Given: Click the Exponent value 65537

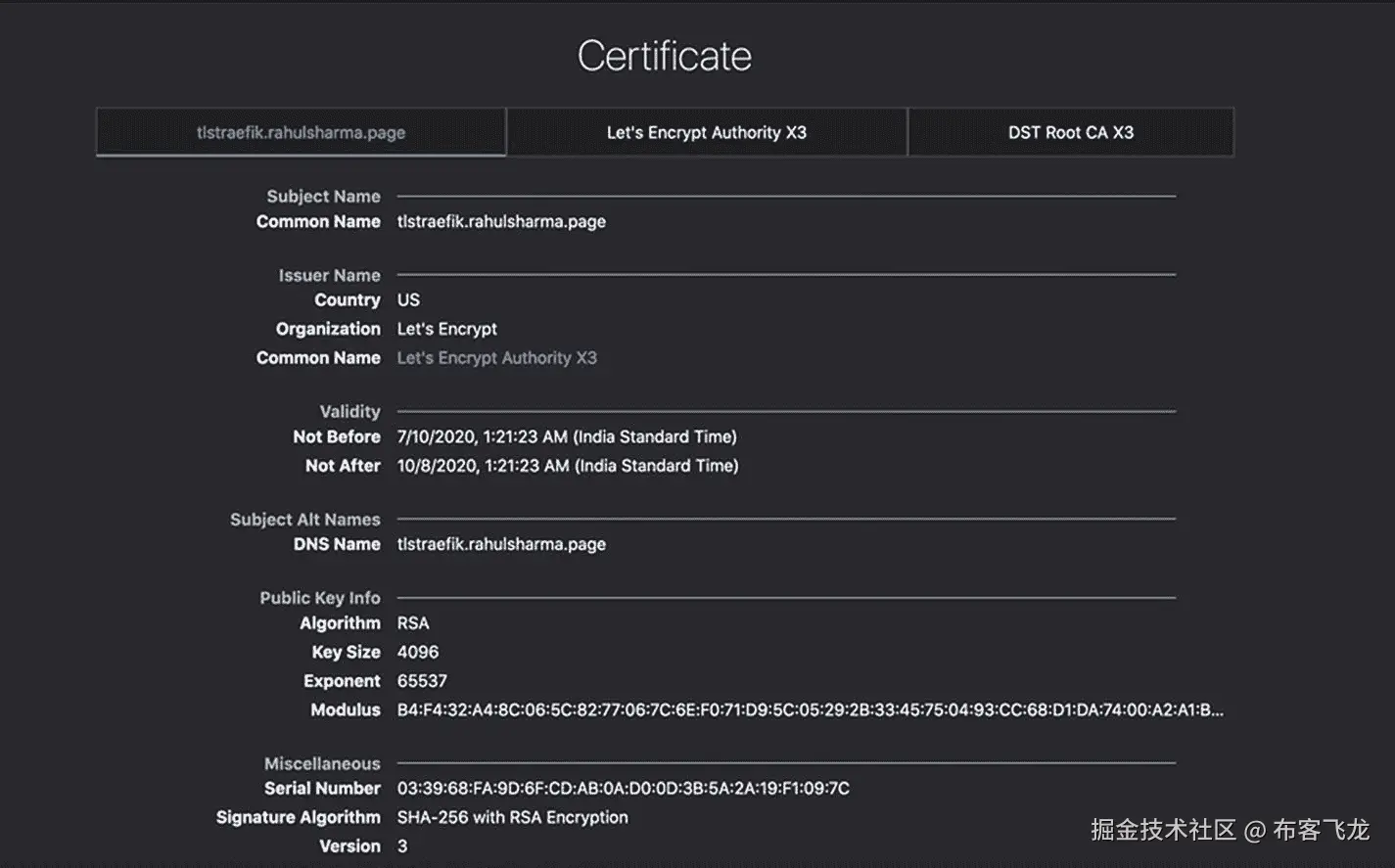Looking at the screenshot, I should coord(422,681).
